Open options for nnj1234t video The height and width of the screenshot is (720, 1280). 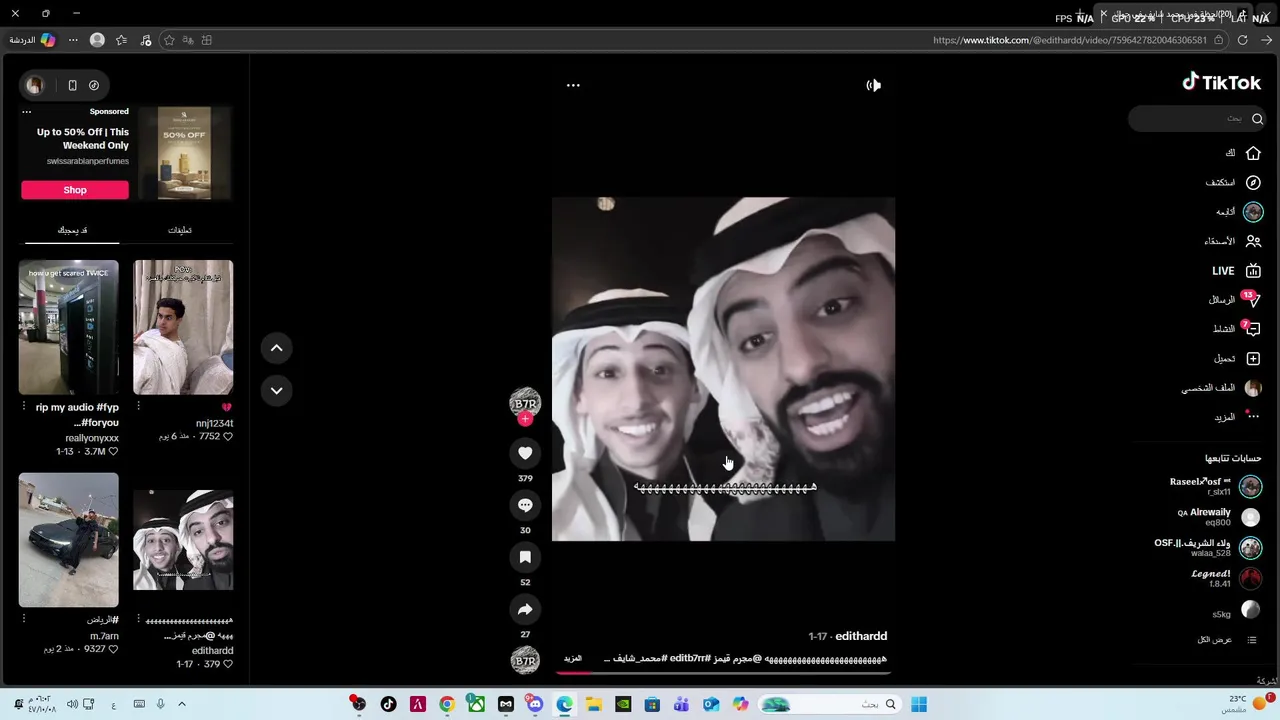click(139, 407)
